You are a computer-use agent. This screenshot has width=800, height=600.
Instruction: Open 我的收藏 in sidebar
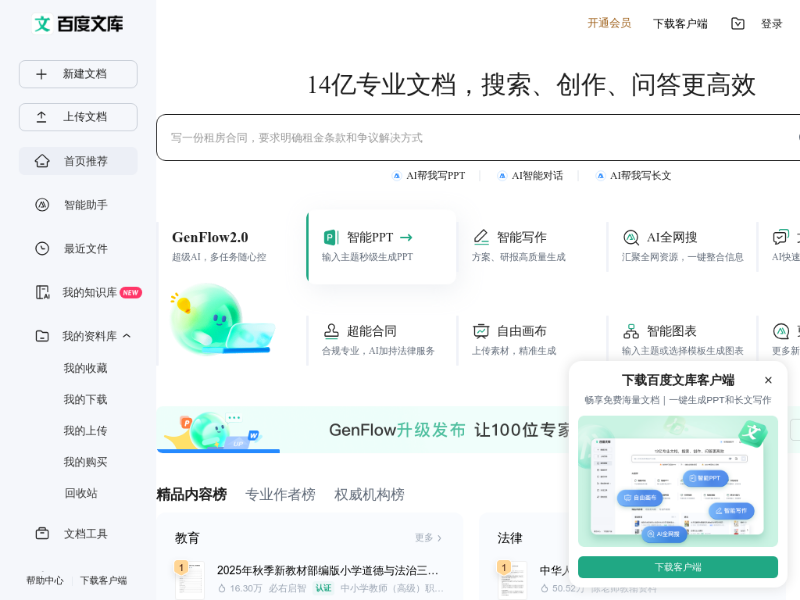click(85, 368)
